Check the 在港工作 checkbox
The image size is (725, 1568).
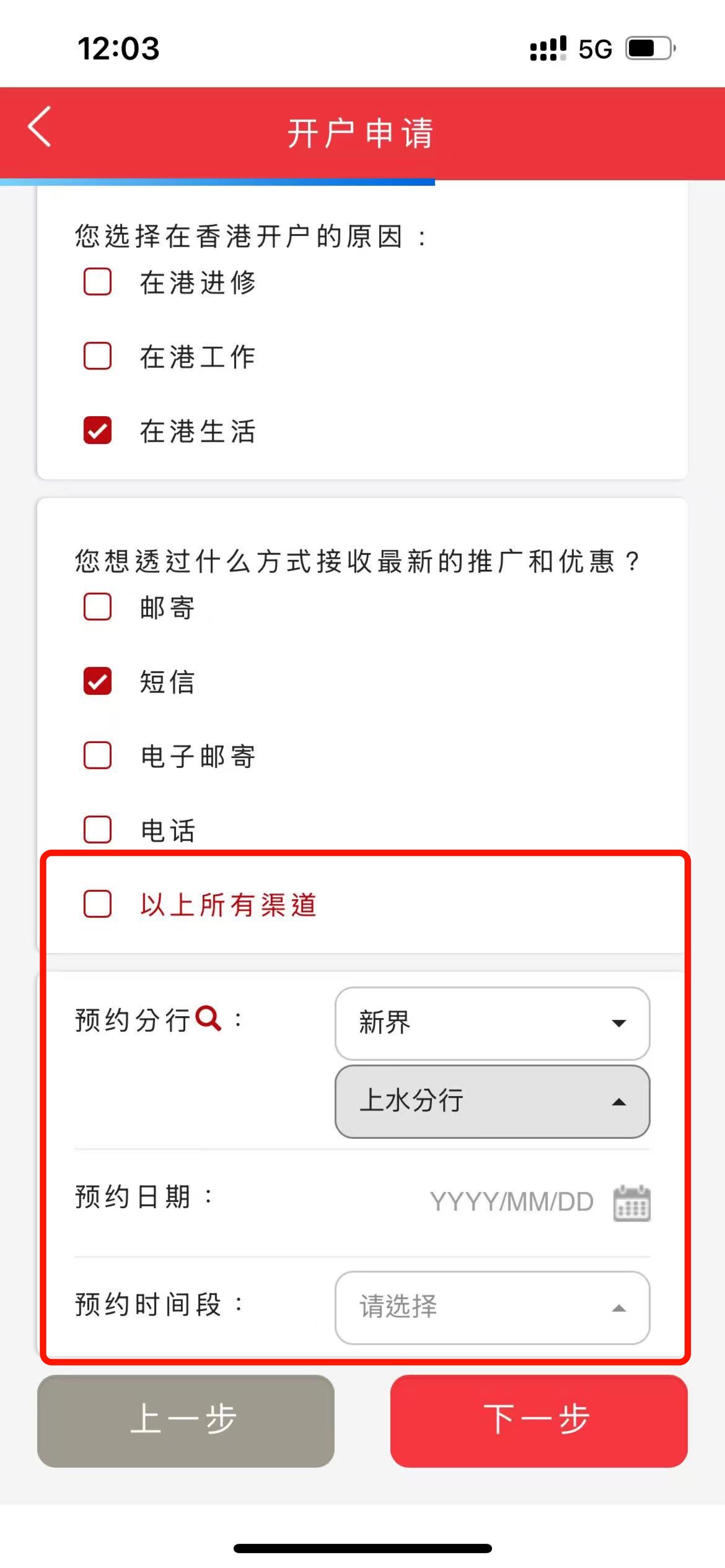97,357
